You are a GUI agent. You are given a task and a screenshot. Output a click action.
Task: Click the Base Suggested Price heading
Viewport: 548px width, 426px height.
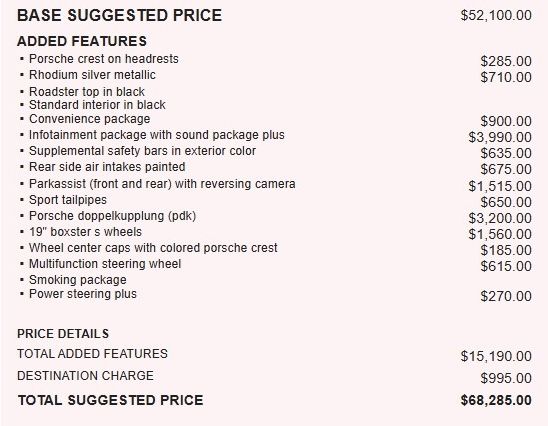120,15
